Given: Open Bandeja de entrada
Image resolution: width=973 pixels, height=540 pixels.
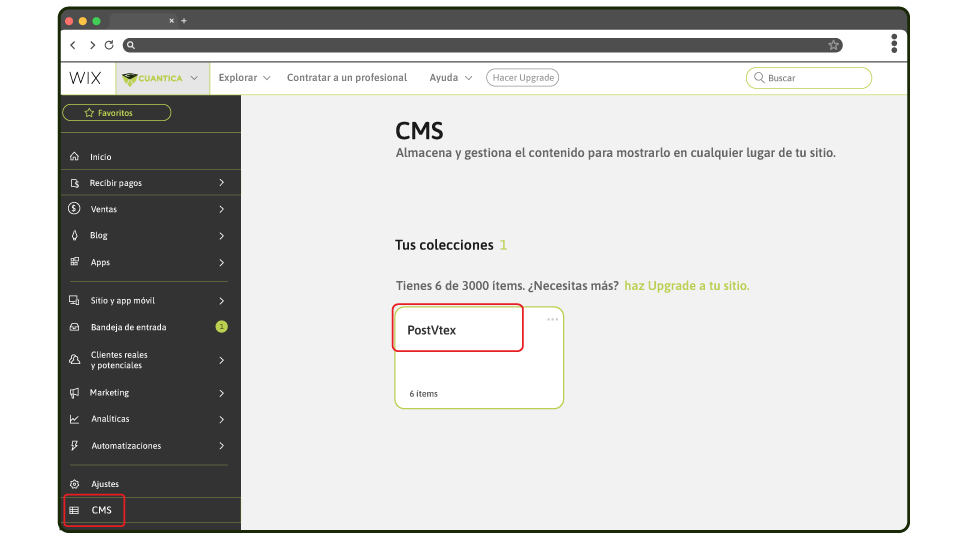Looking at the screenshot, I should (128, 327).
